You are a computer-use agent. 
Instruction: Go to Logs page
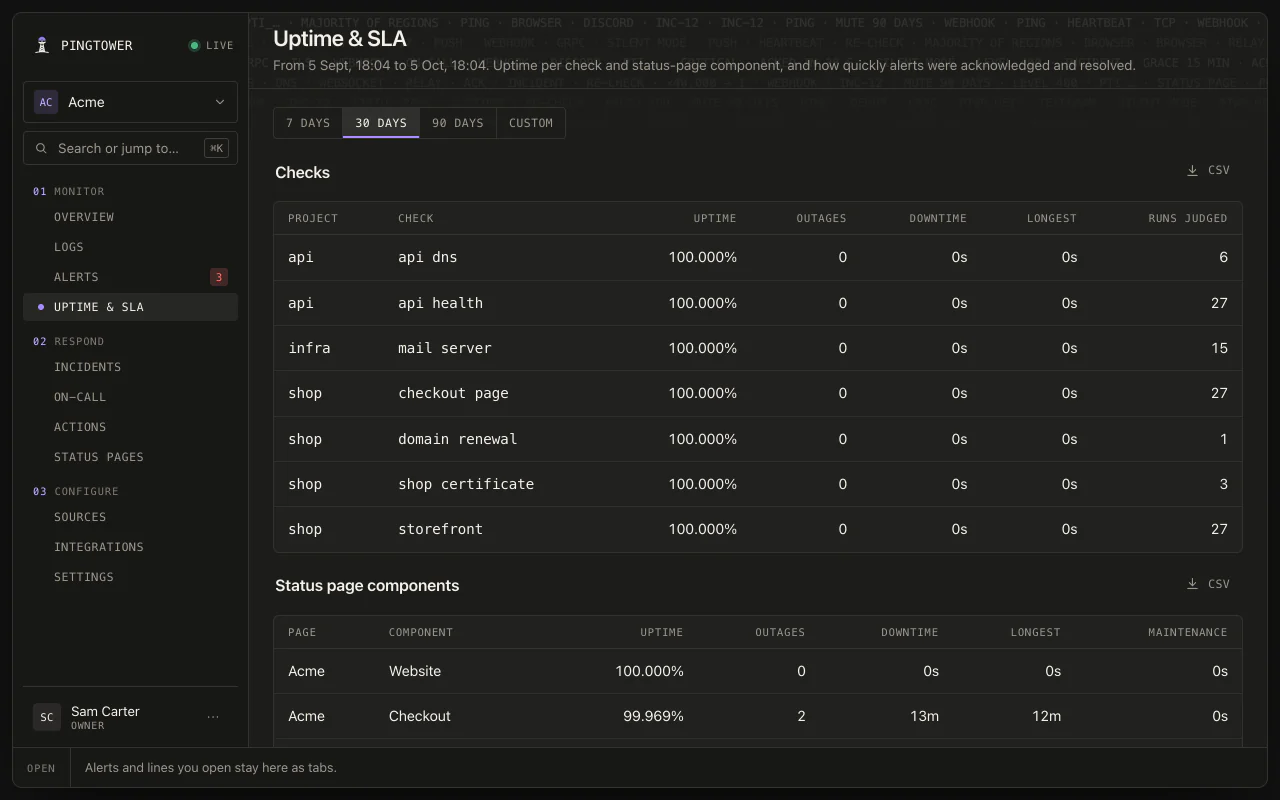130,247
